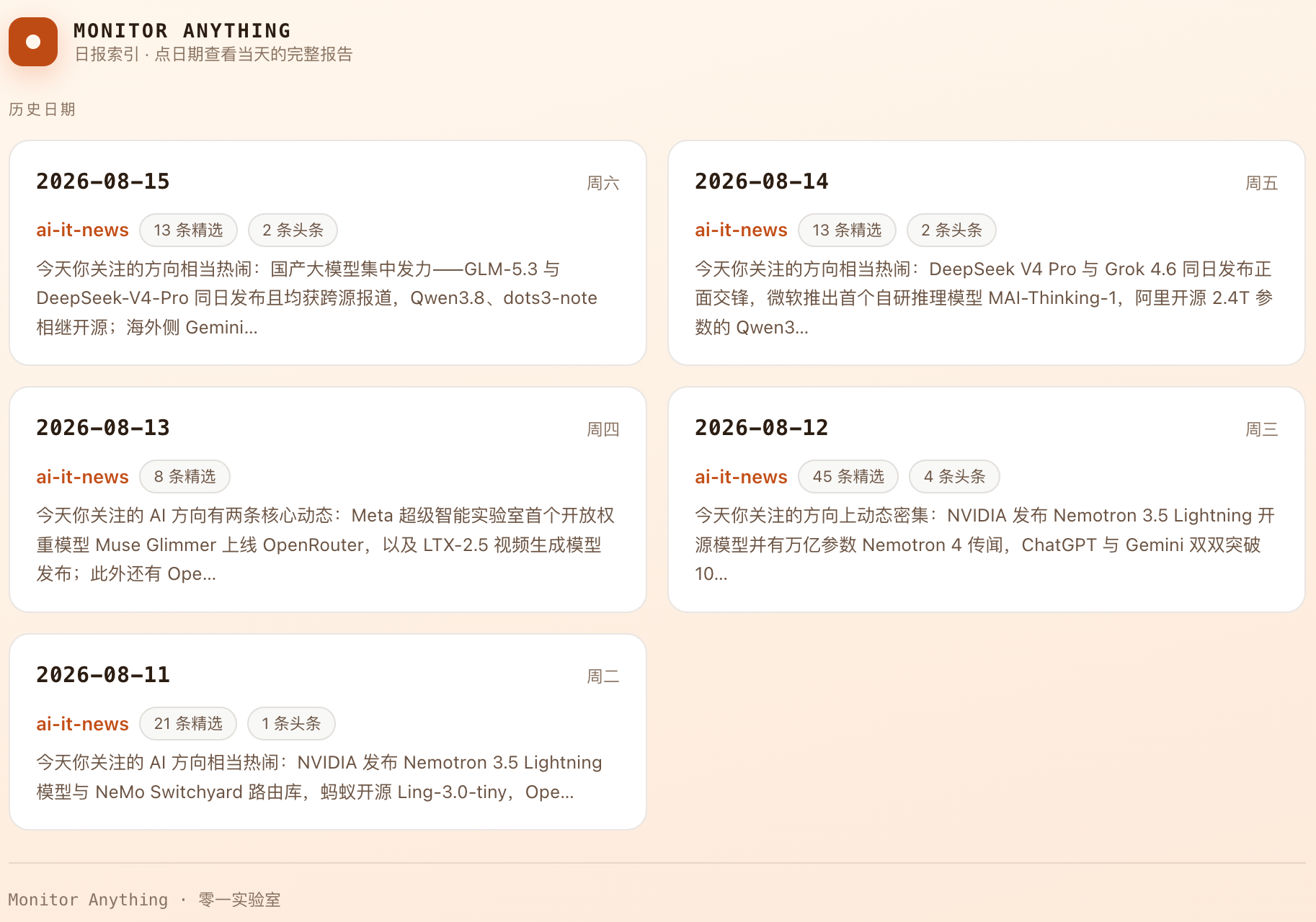Click the footer text Monitor Anything · 零一实验室

click(144, 900)
